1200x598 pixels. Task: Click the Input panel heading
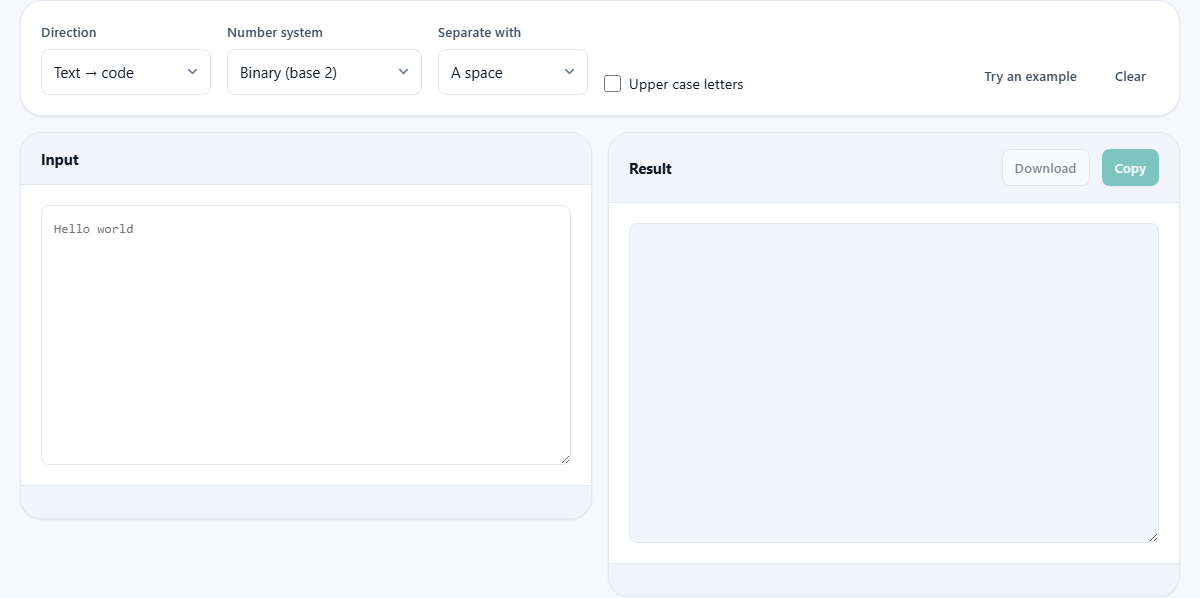(x=60, y=160)
